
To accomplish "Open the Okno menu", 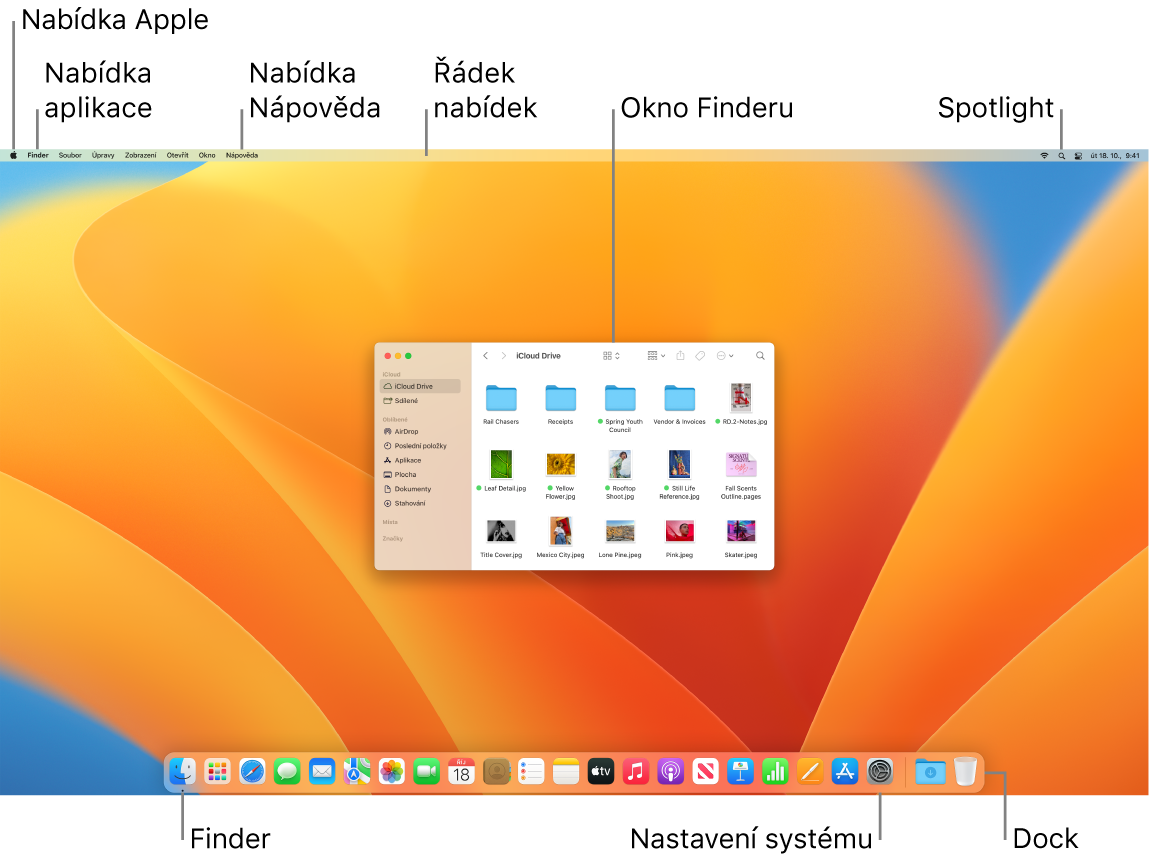I will coord(207,156).
